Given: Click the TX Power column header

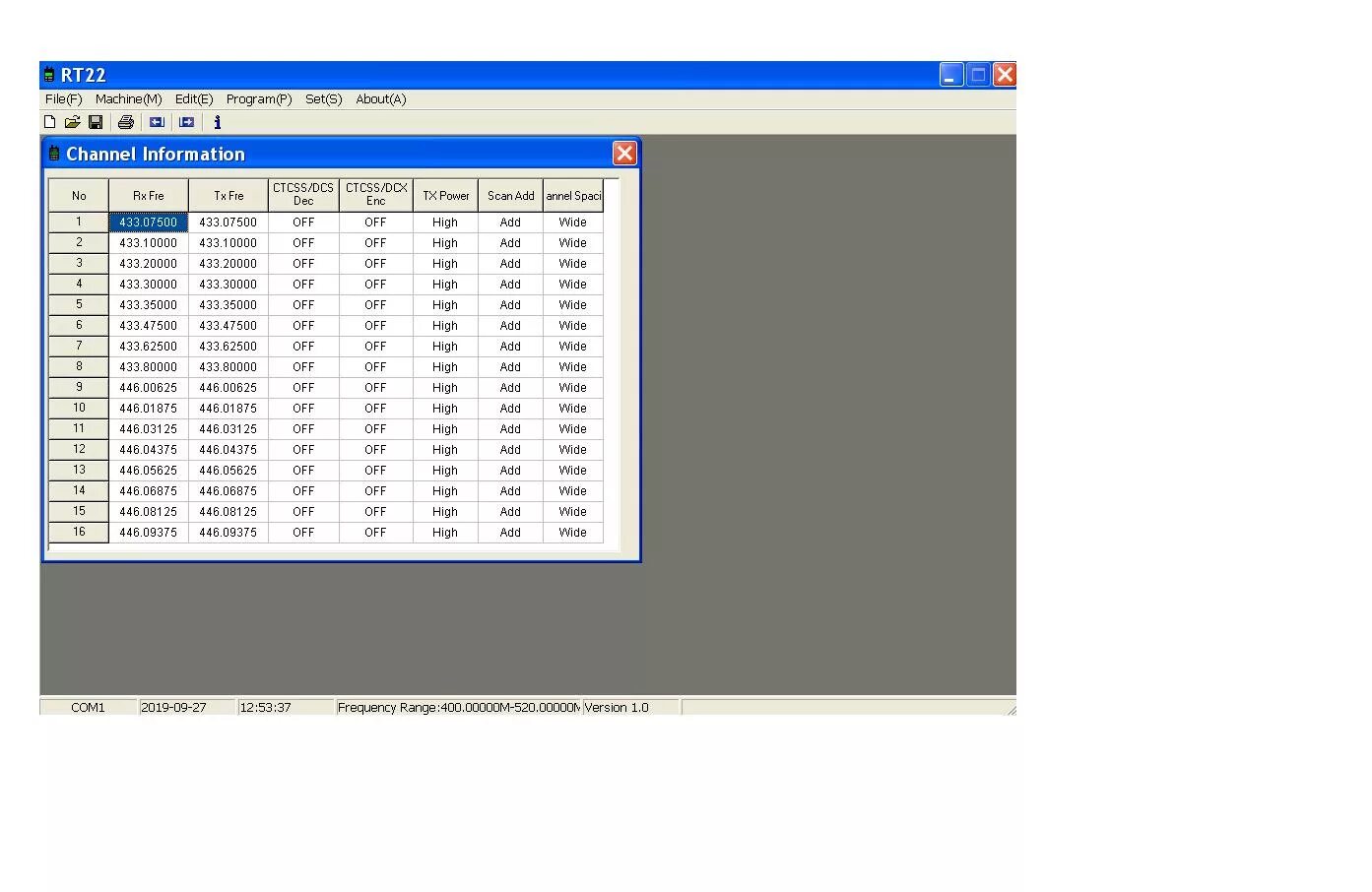Looking at the screenshot, I should point(446,195).
